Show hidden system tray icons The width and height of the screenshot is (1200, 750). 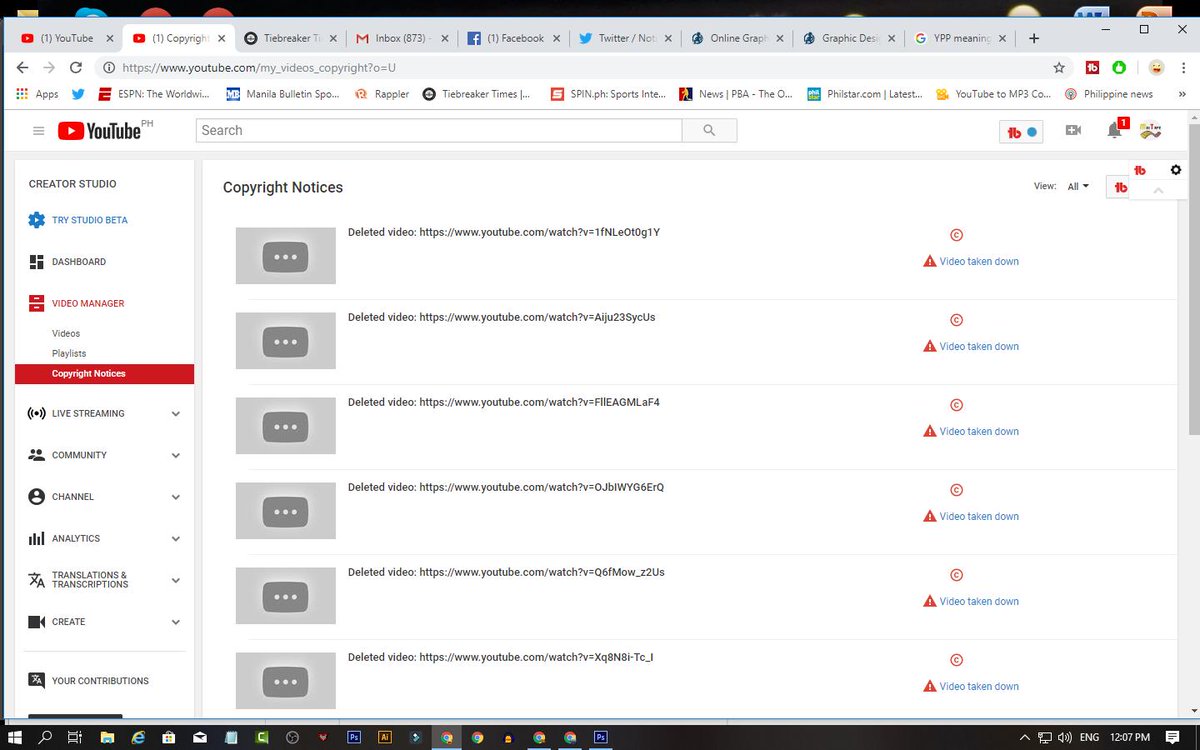pos(1024,737)
